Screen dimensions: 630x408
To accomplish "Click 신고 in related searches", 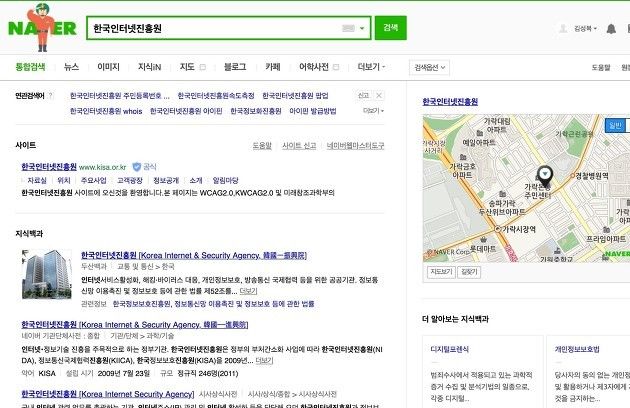I will click(363, 95).
